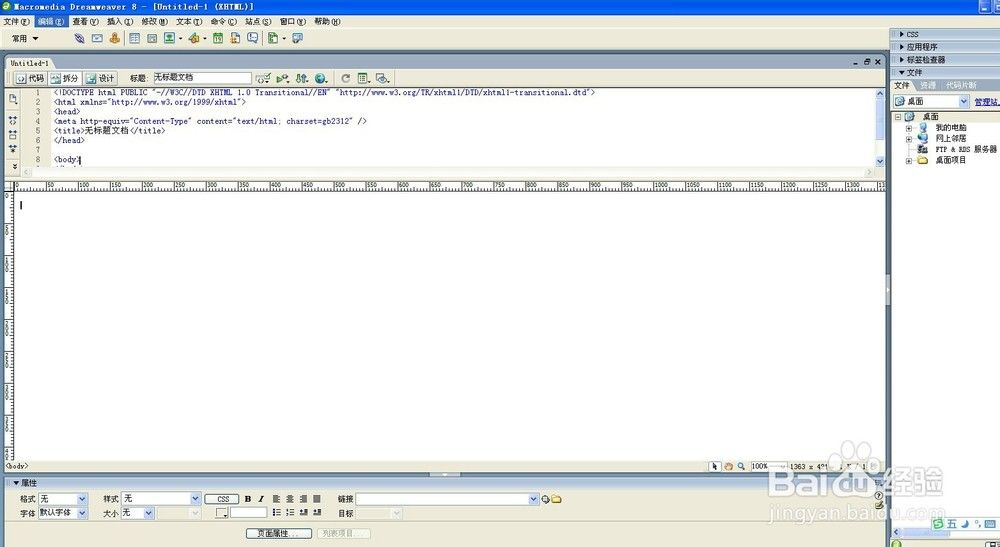
Task: Click the Images insert icon
Action: [x=169, y=38]
